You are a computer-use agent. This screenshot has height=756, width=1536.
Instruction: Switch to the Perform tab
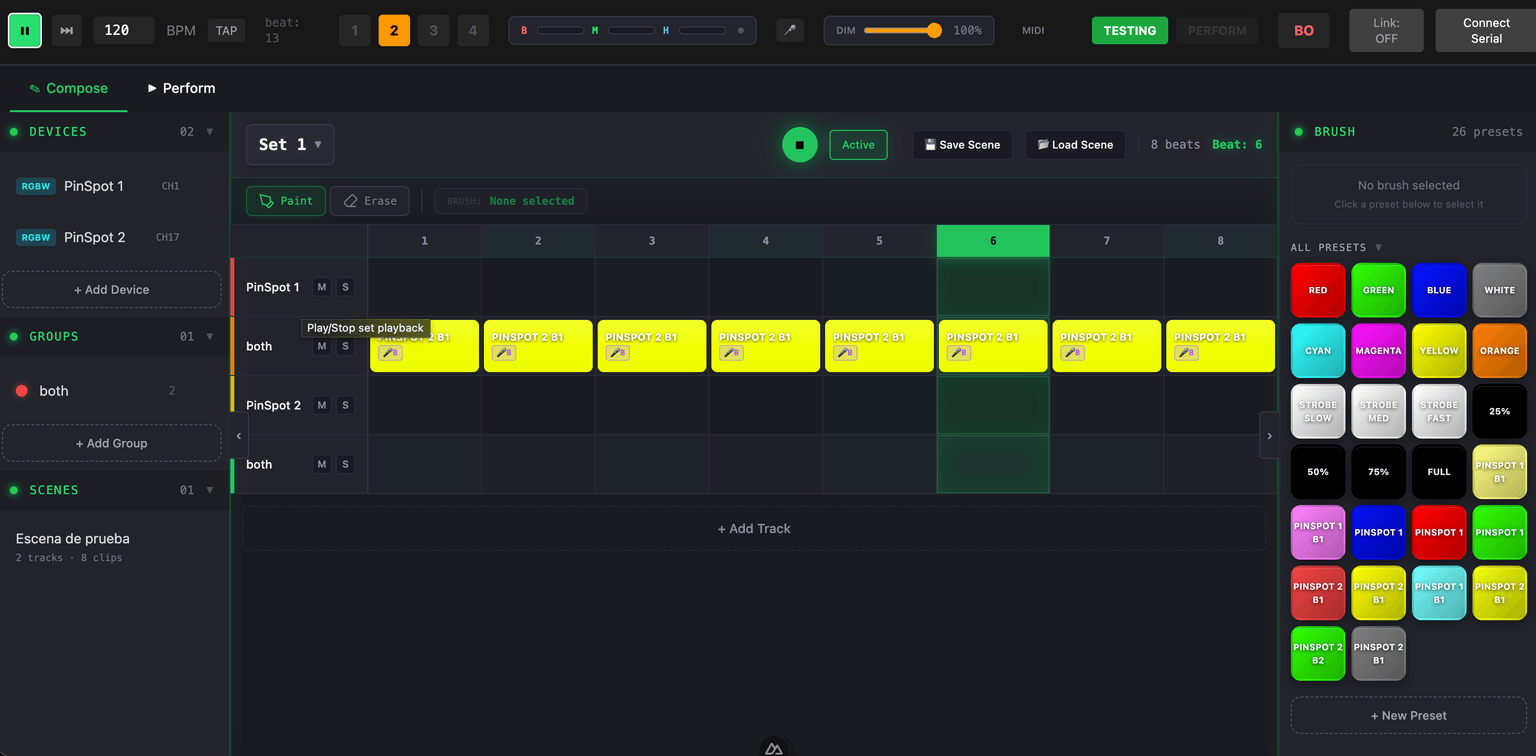[x=181, y=88]
